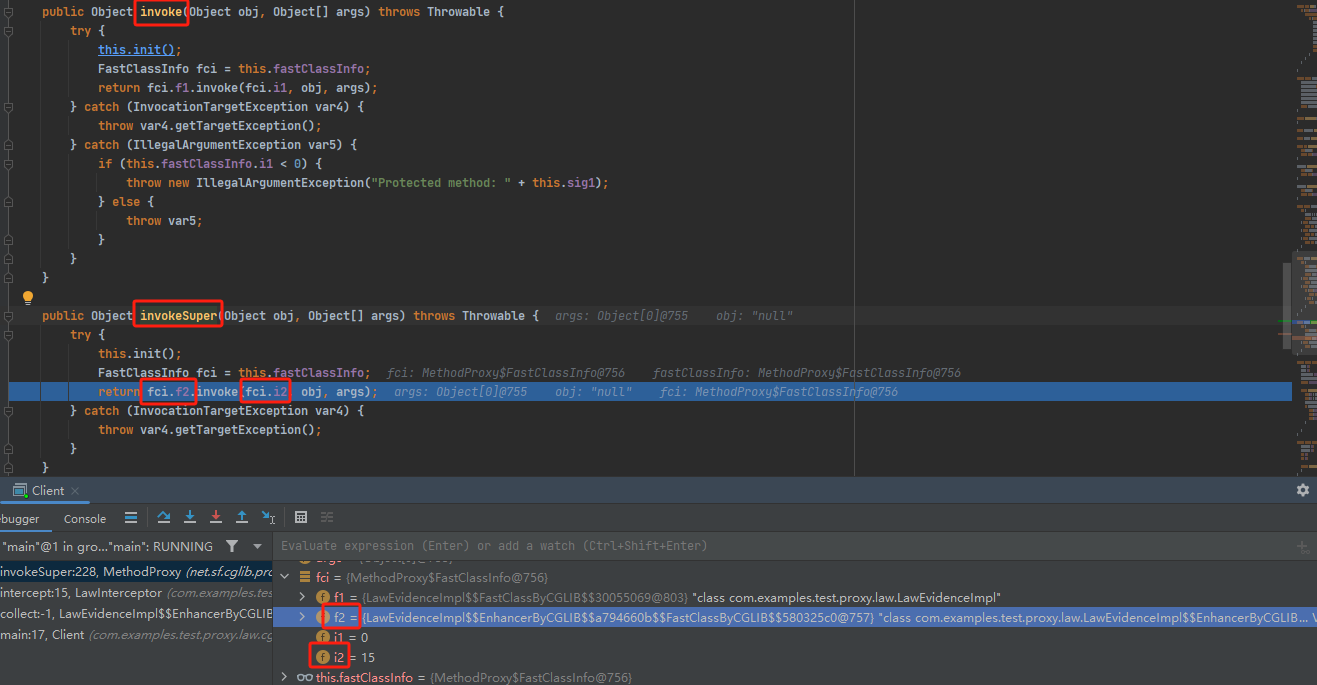1317x685 pixels.
Task: Click the object icon beside fci variable
Action: [305, 577]
